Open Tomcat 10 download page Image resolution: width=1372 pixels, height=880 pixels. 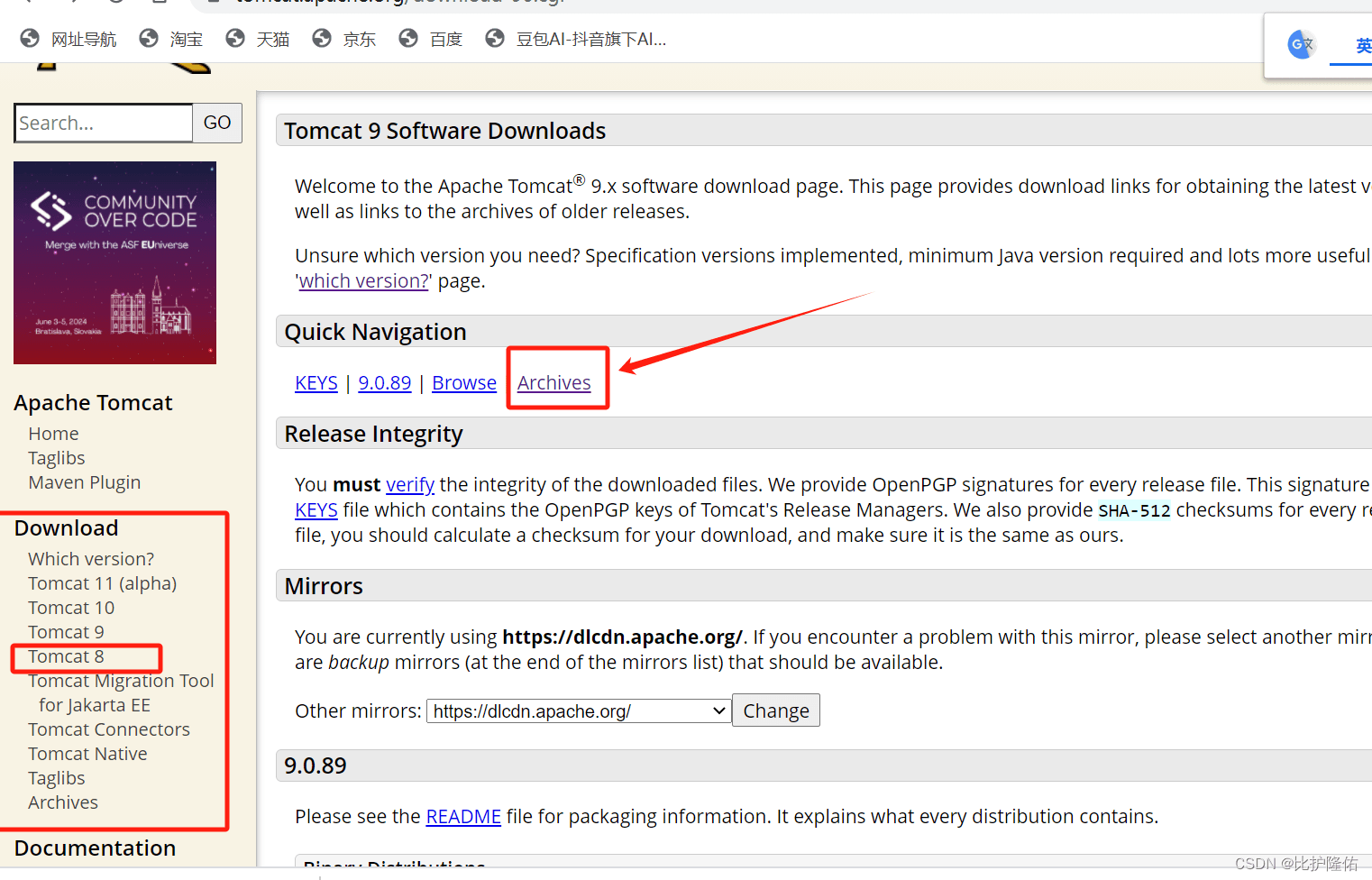pos(71,608)
